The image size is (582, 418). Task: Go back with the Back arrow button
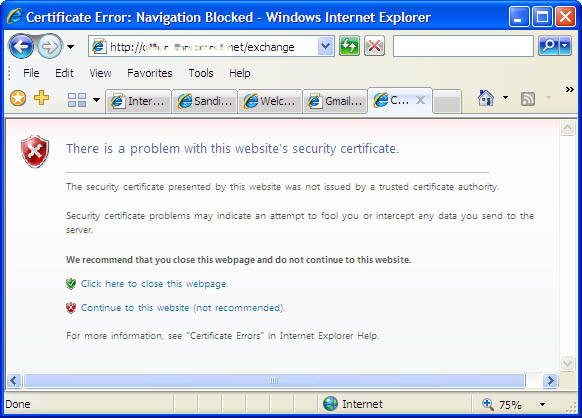pyautogui.click(x=21, y=46)
